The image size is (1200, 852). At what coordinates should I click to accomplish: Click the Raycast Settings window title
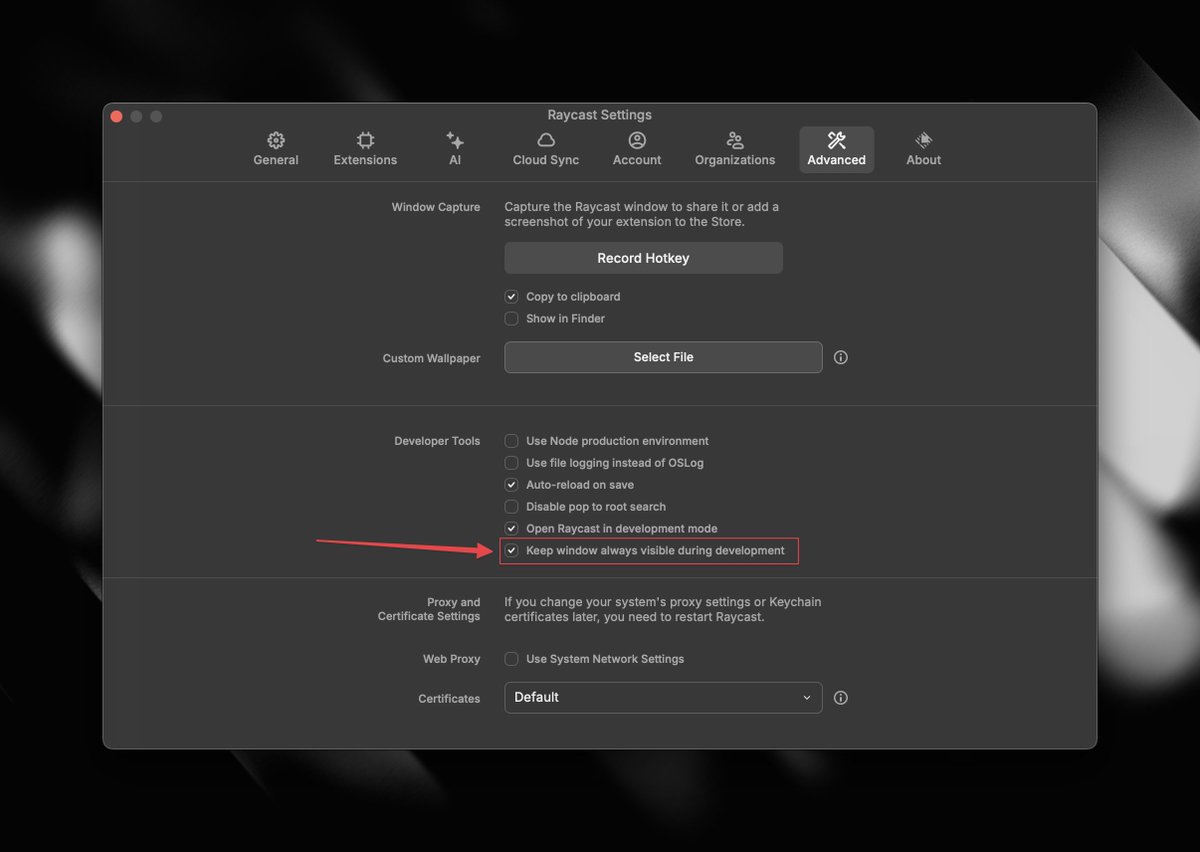(600, 115)
